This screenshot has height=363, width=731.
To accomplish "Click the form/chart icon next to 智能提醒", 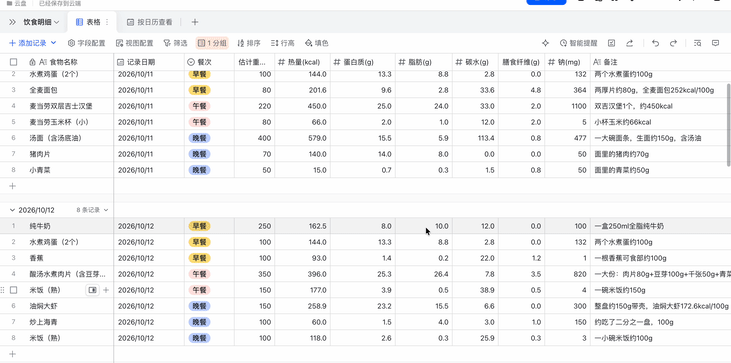I will (612, 43).
